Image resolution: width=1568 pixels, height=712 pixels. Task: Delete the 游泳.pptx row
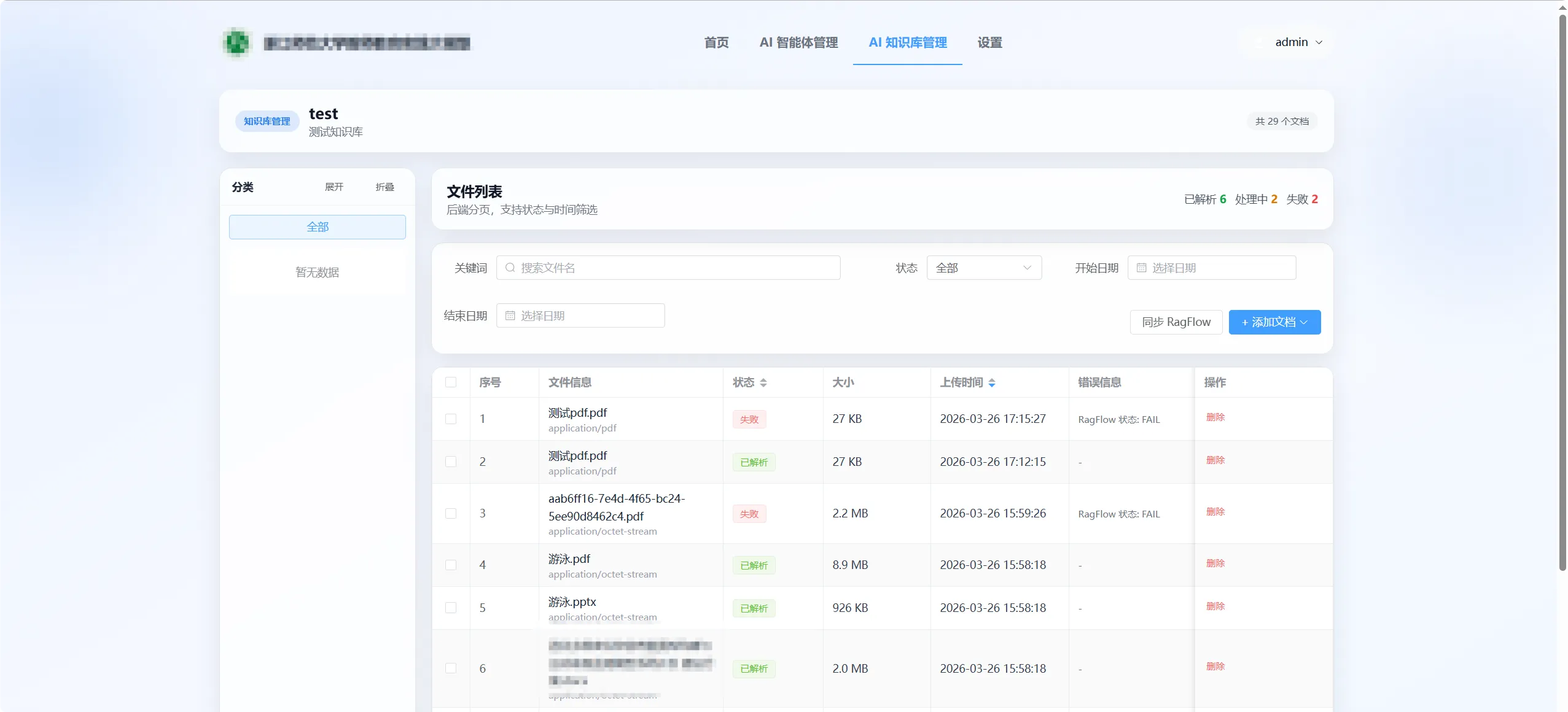pyautogui.click(x=1215, y=606)
